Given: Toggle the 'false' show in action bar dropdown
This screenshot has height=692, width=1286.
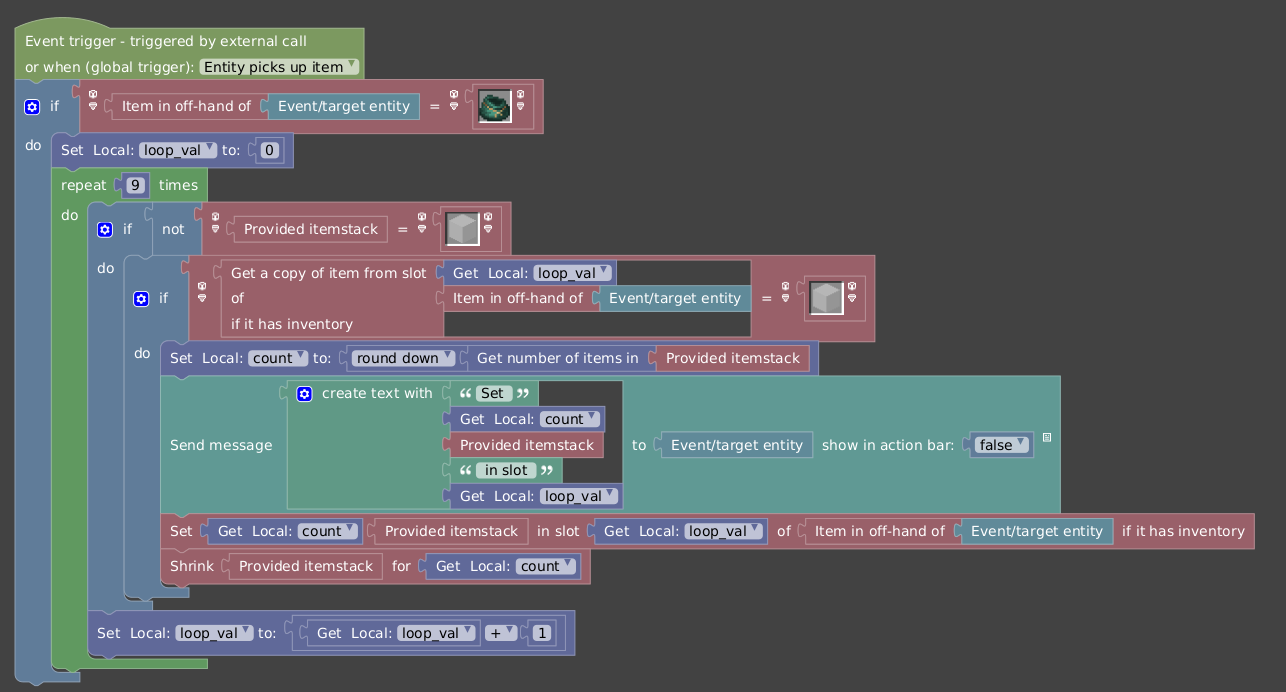Looking at the screenshot, I should point(1001,445).
